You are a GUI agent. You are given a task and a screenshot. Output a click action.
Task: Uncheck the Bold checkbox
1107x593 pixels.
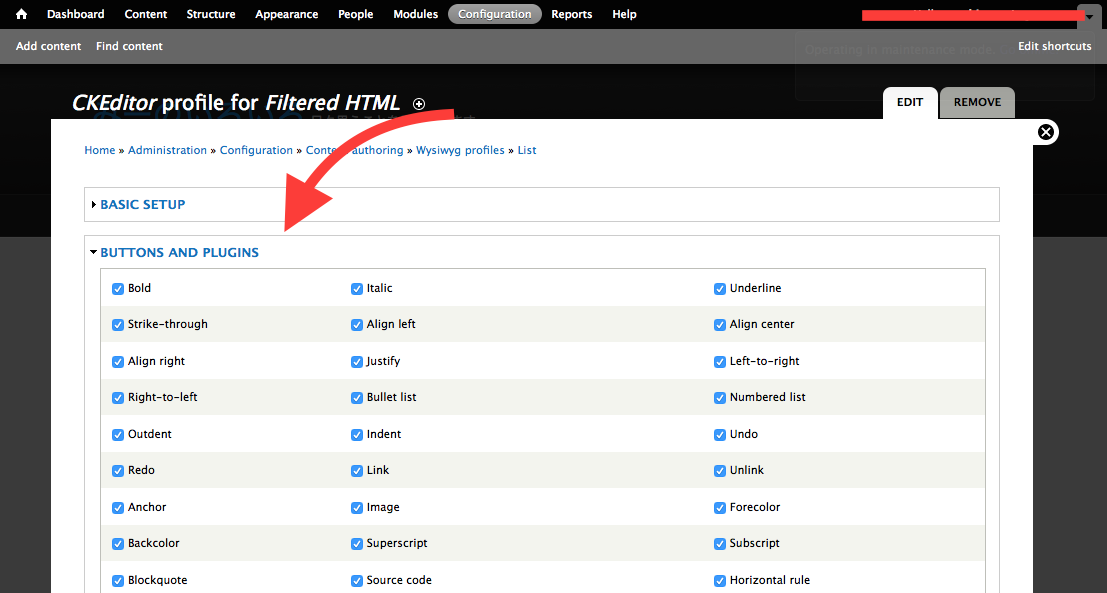click(x=118, y=289)
